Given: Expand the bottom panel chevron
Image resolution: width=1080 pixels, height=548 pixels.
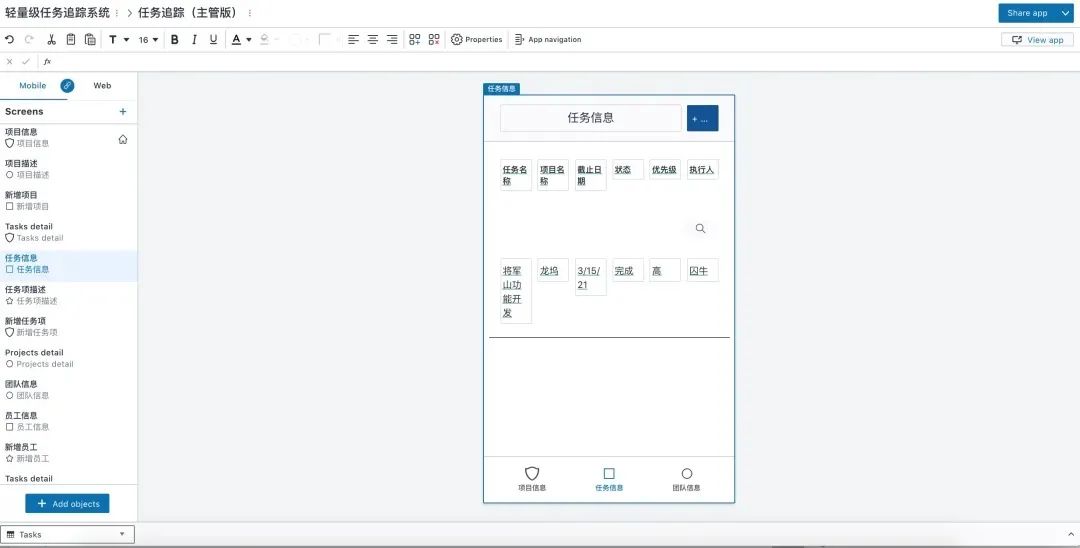Looking at the screenshot, I should [x=1070, y=534].
